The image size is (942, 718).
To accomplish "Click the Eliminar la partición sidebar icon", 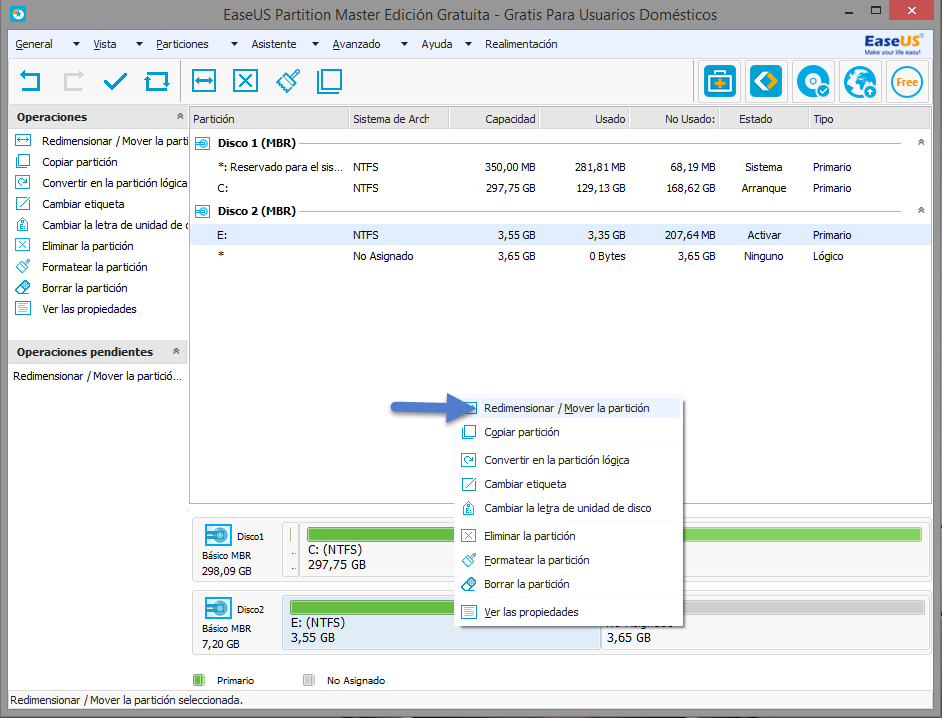I will (x=23, y=245).
